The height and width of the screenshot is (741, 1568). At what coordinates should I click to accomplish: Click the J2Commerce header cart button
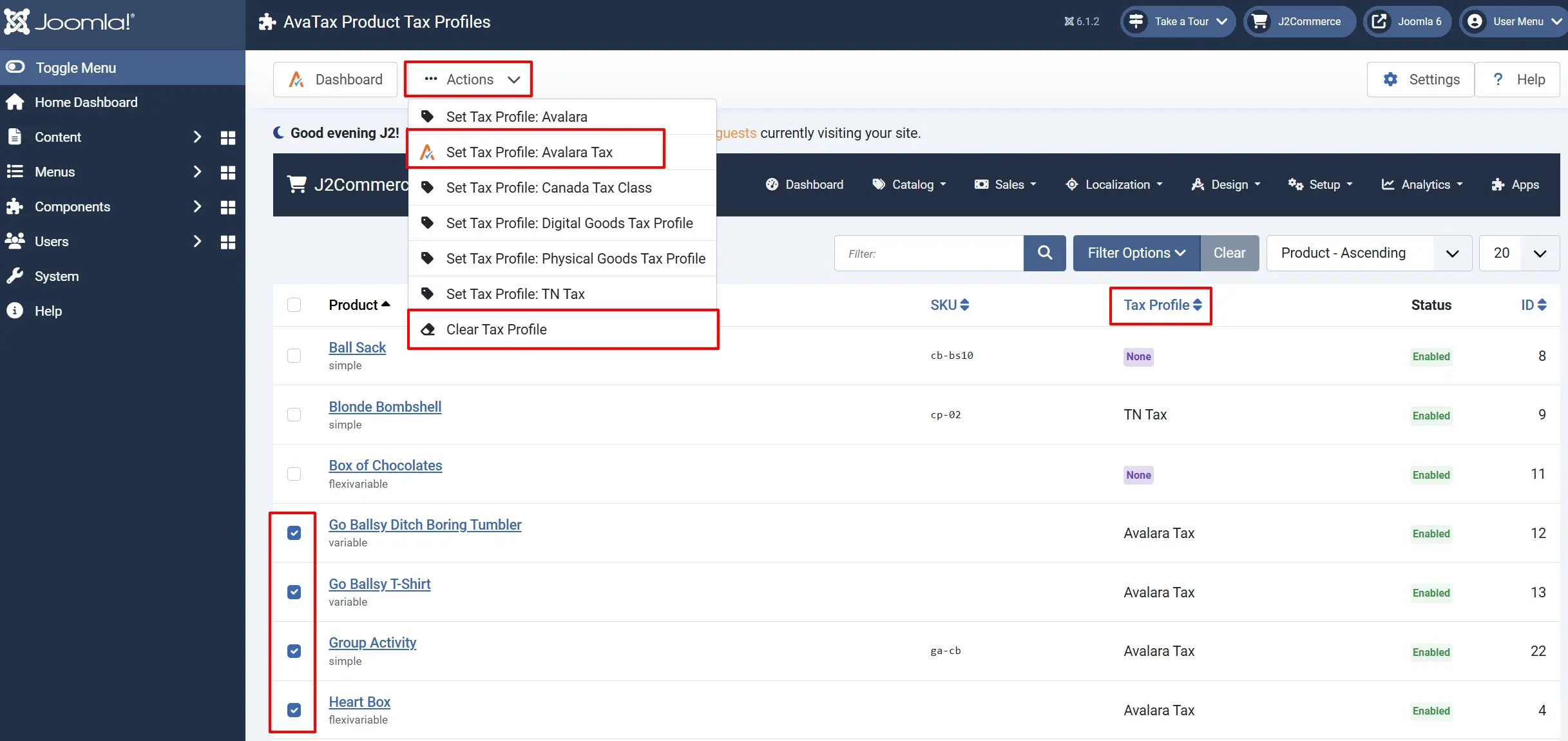coord(1299,21)
